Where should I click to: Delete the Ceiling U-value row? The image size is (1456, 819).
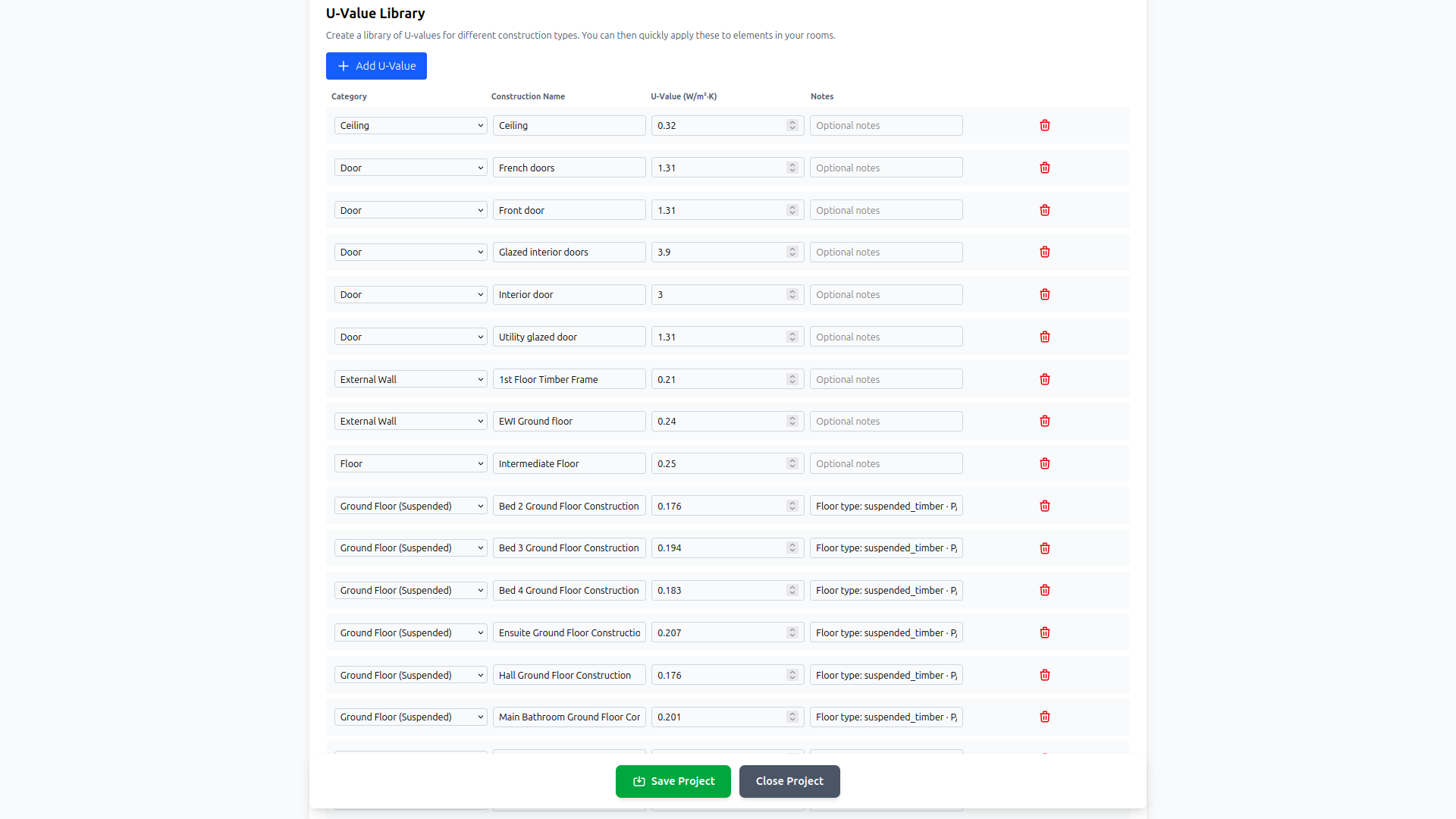[1044, 125]
